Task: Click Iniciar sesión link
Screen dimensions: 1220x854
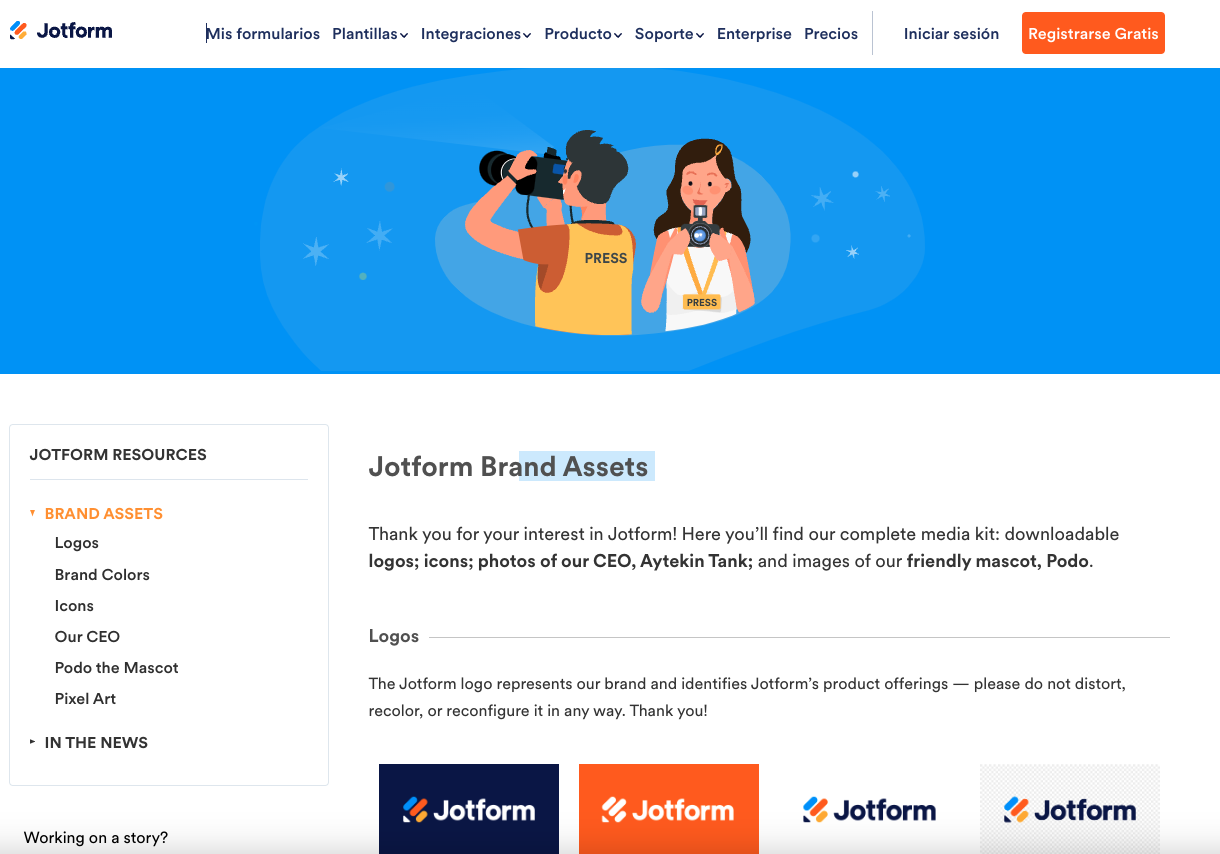Action: tap(951, 34)
